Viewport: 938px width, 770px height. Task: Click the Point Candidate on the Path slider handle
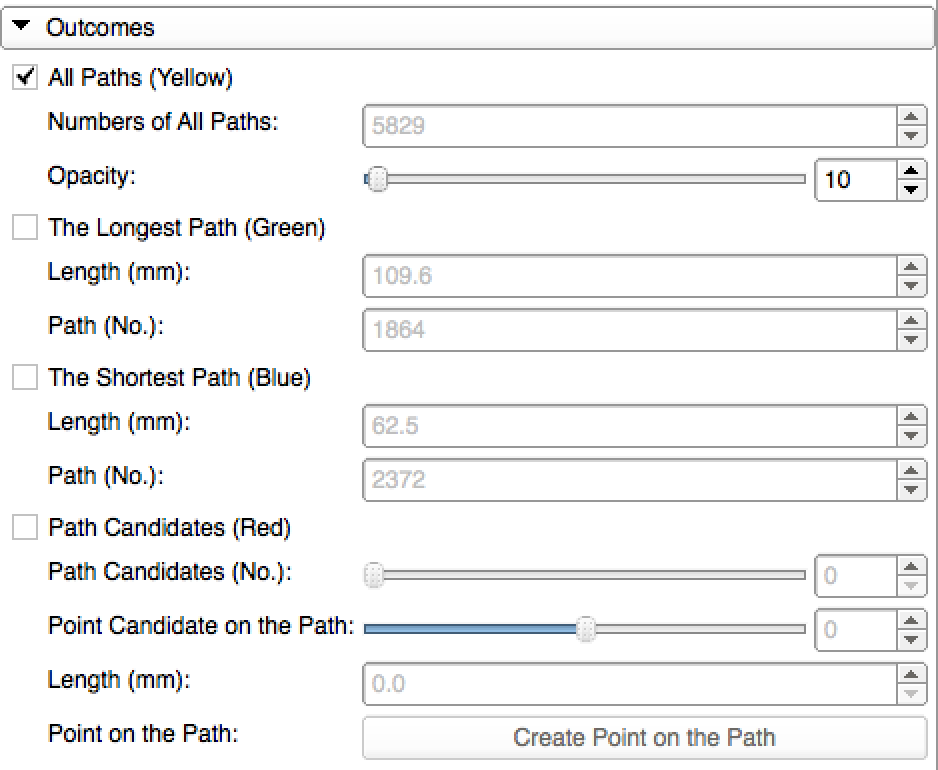(x=587, y=629)
